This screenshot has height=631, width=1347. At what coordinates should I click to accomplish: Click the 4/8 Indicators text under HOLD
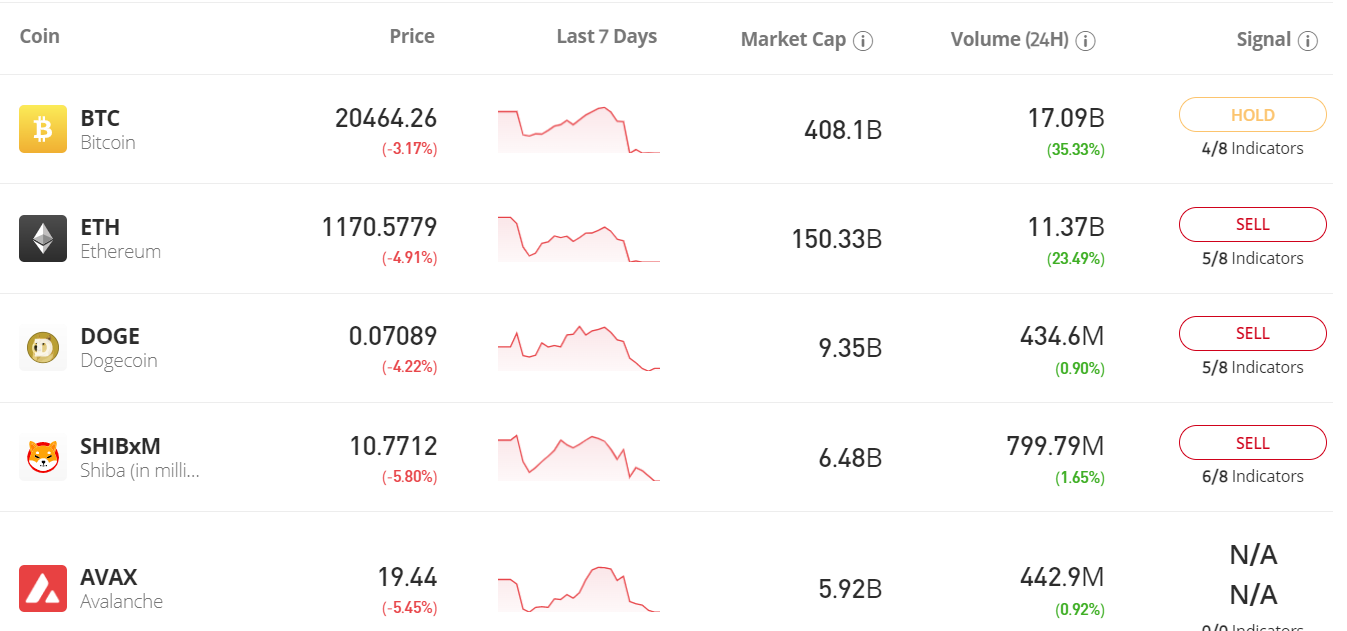1252,147
